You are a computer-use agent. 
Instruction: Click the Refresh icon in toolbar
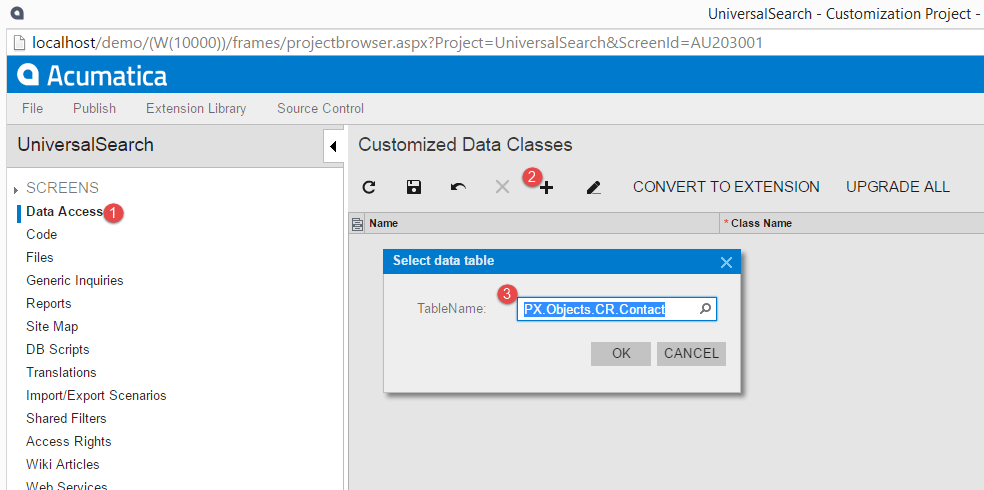(x=369, y=187)
